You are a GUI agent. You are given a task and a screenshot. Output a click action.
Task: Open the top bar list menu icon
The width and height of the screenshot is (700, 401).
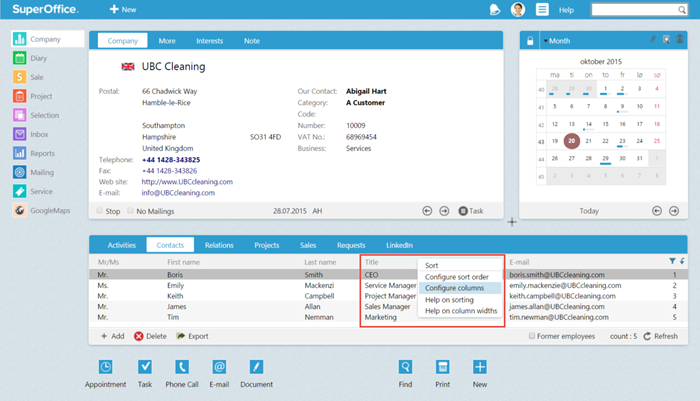[542, 9]
